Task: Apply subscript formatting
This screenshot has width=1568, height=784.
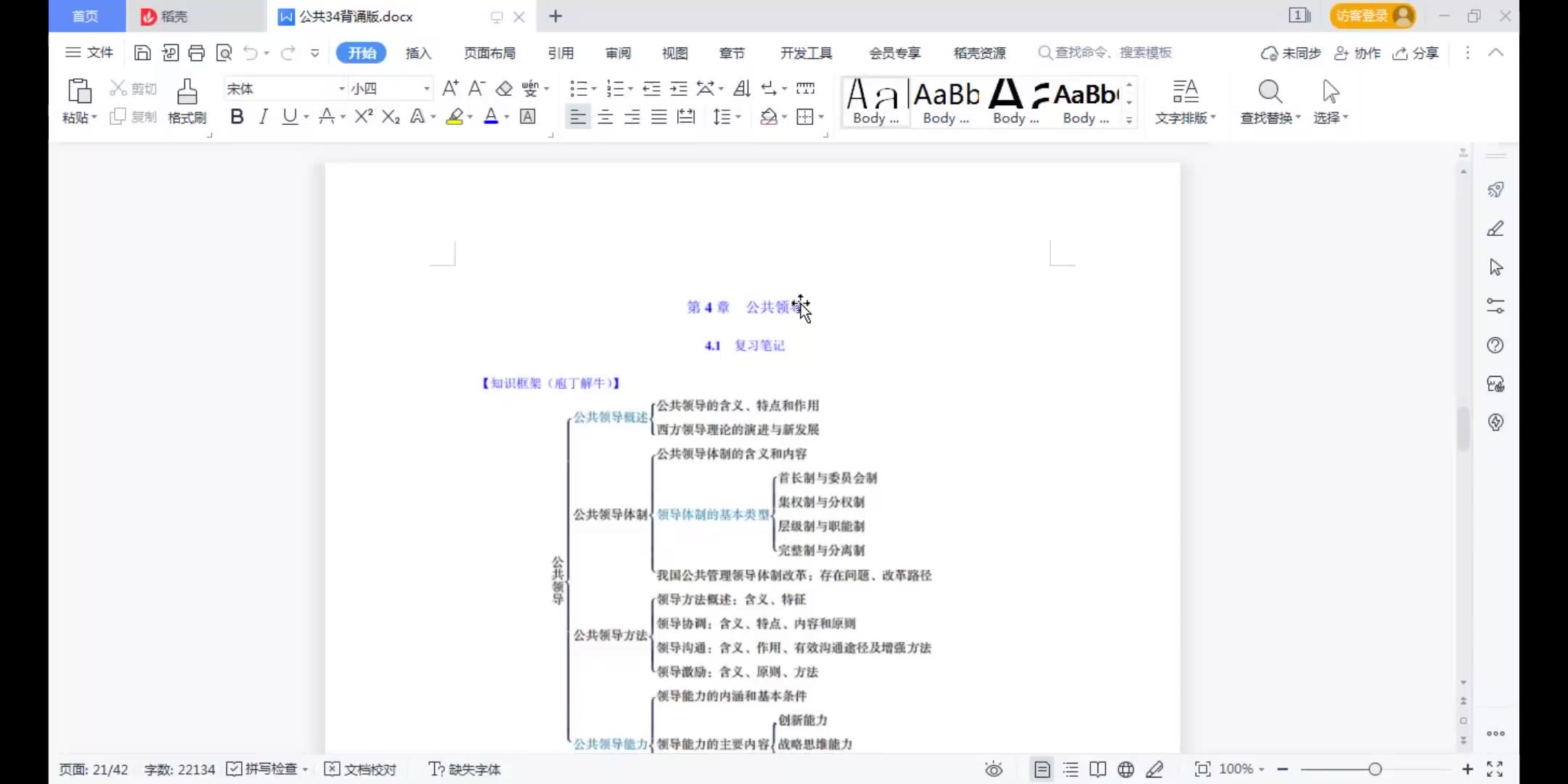Action: [391, 116]
